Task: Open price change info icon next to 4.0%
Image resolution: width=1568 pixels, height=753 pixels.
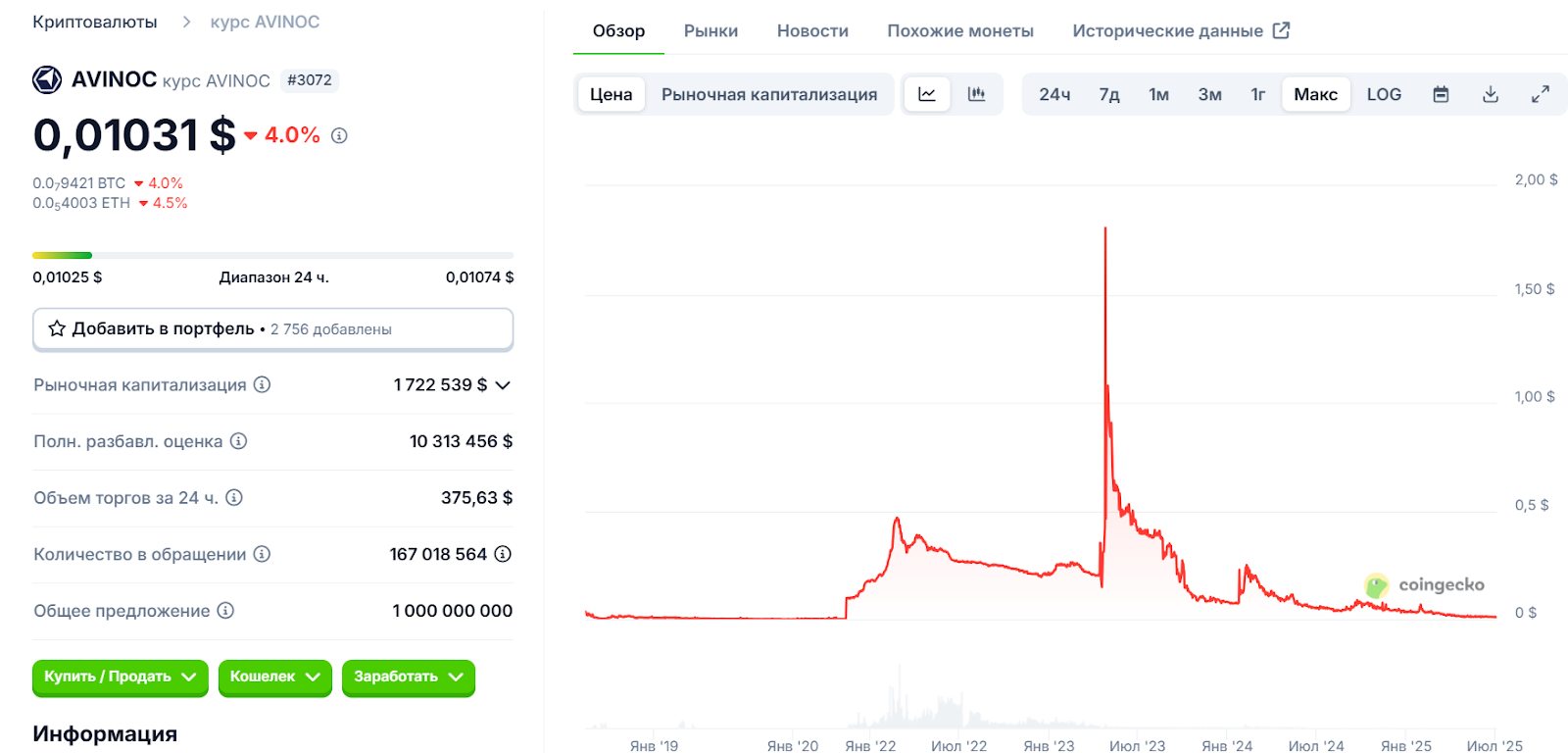Action: [x=339, y=135]
